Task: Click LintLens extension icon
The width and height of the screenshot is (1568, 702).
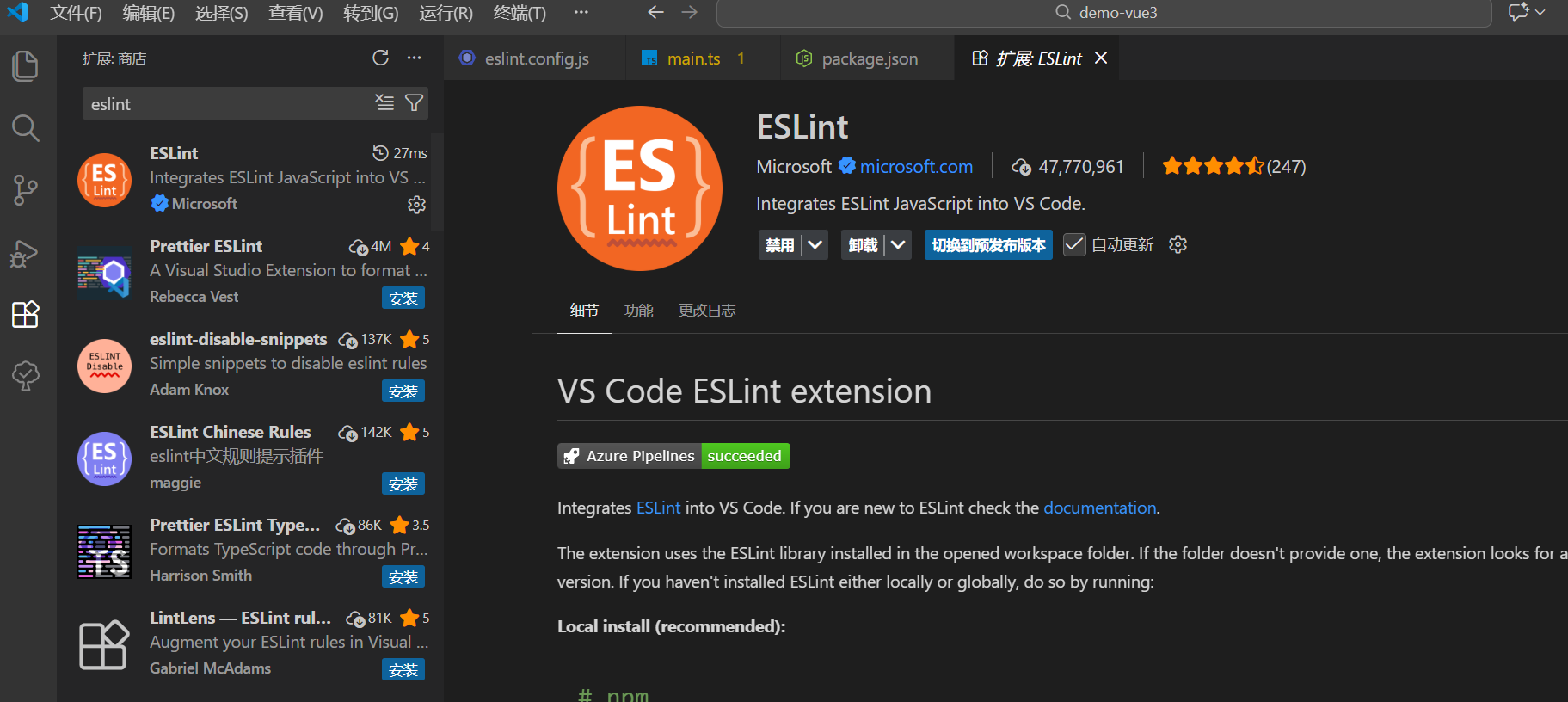Action: 104,644
